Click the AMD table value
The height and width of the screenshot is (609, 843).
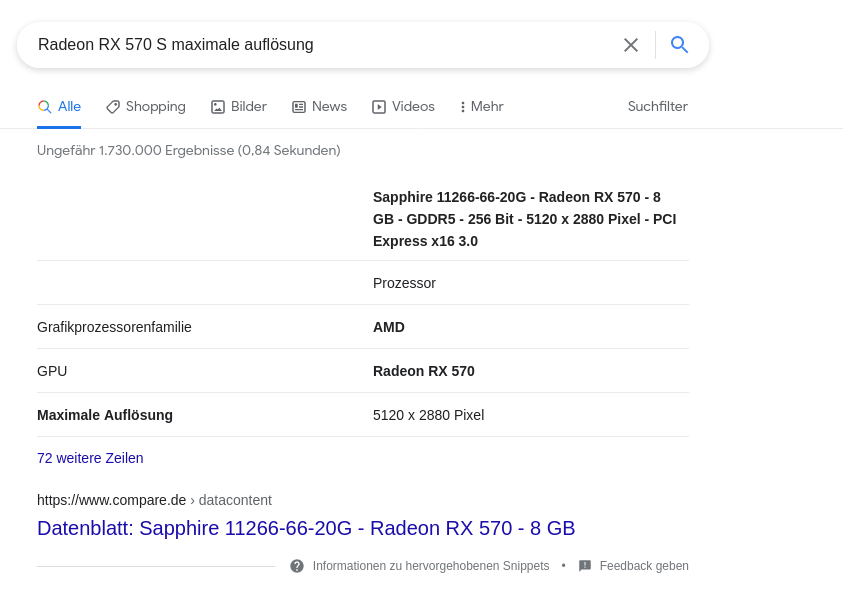(x=389, y=327)
